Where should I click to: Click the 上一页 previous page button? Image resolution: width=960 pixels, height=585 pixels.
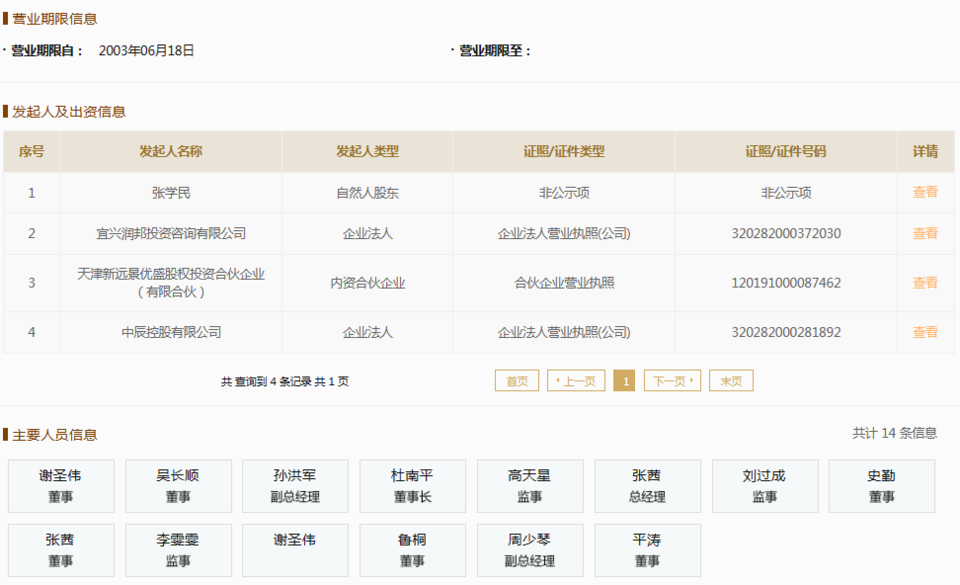[576, 381]
